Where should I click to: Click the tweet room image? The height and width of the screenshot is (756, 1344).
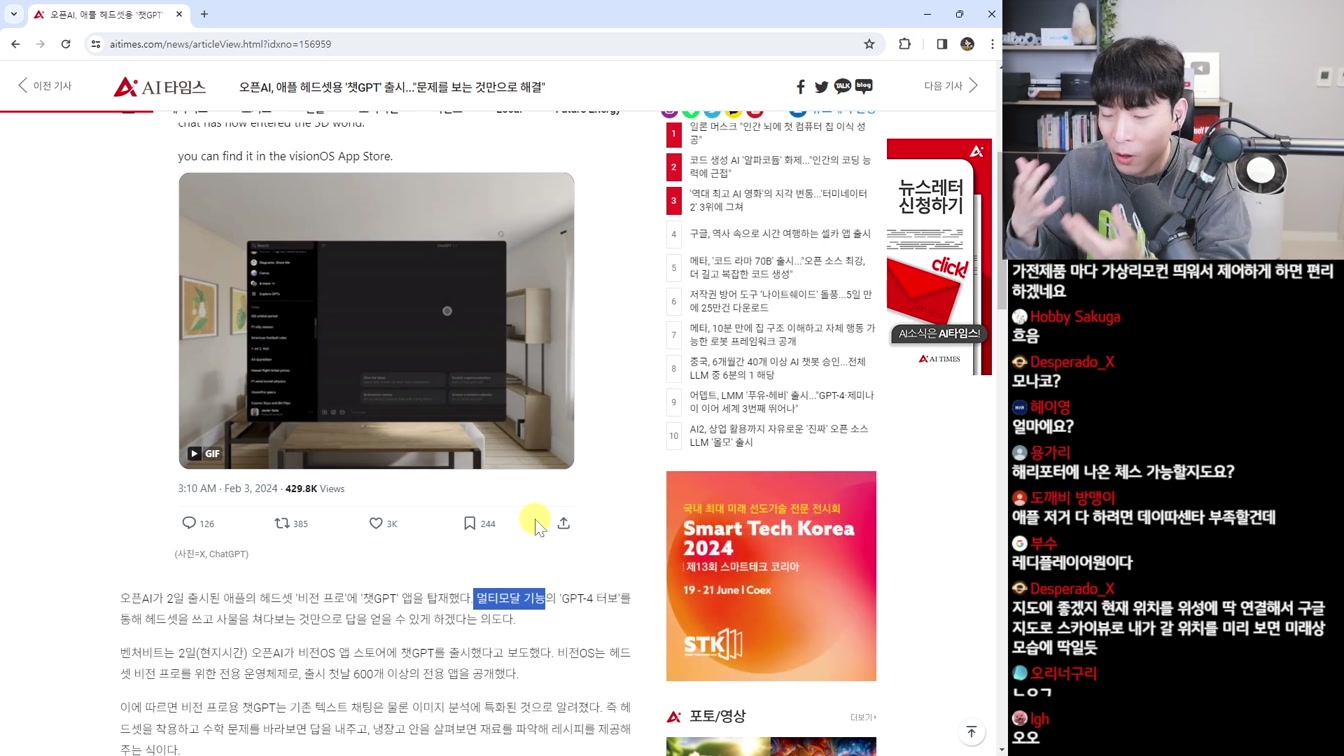pyautogui.click(x=376, y=321)
